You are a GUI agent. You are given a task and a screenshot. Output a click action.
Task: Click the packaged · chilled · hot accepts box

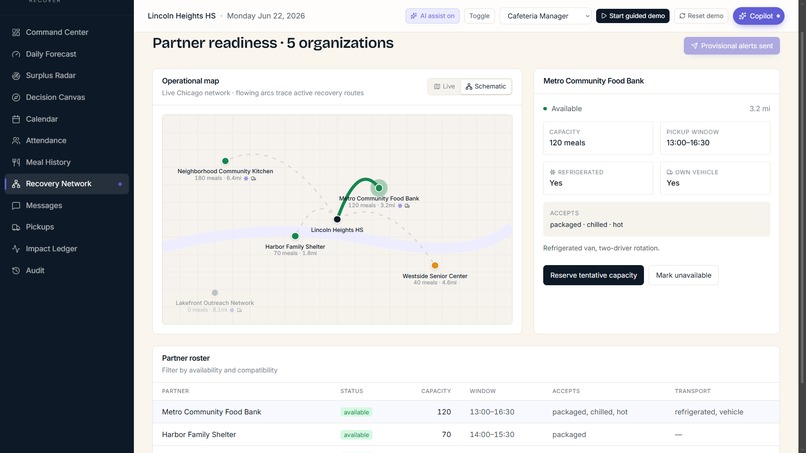point(656,219)
